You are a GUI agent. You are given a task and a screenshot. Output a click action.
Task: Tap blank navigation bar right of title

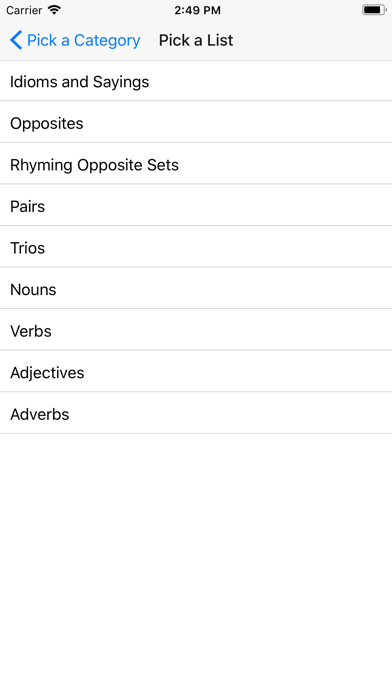(311, 40)
